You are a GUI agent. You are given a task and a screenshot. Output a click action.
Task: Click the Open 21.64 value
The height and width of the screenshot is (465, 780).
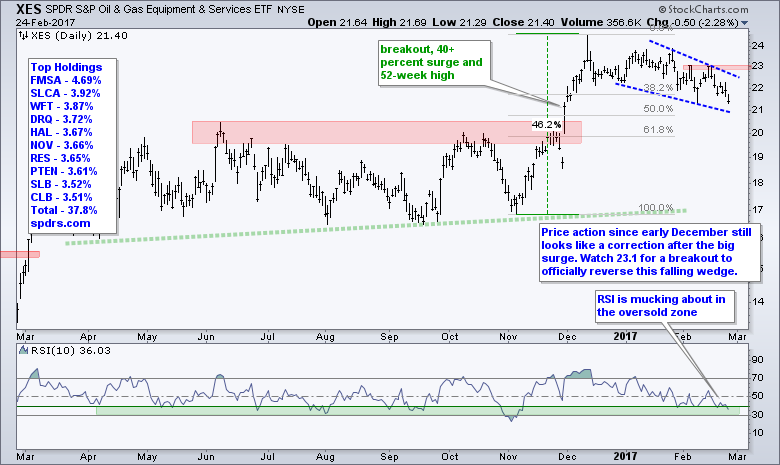[337, 22]
